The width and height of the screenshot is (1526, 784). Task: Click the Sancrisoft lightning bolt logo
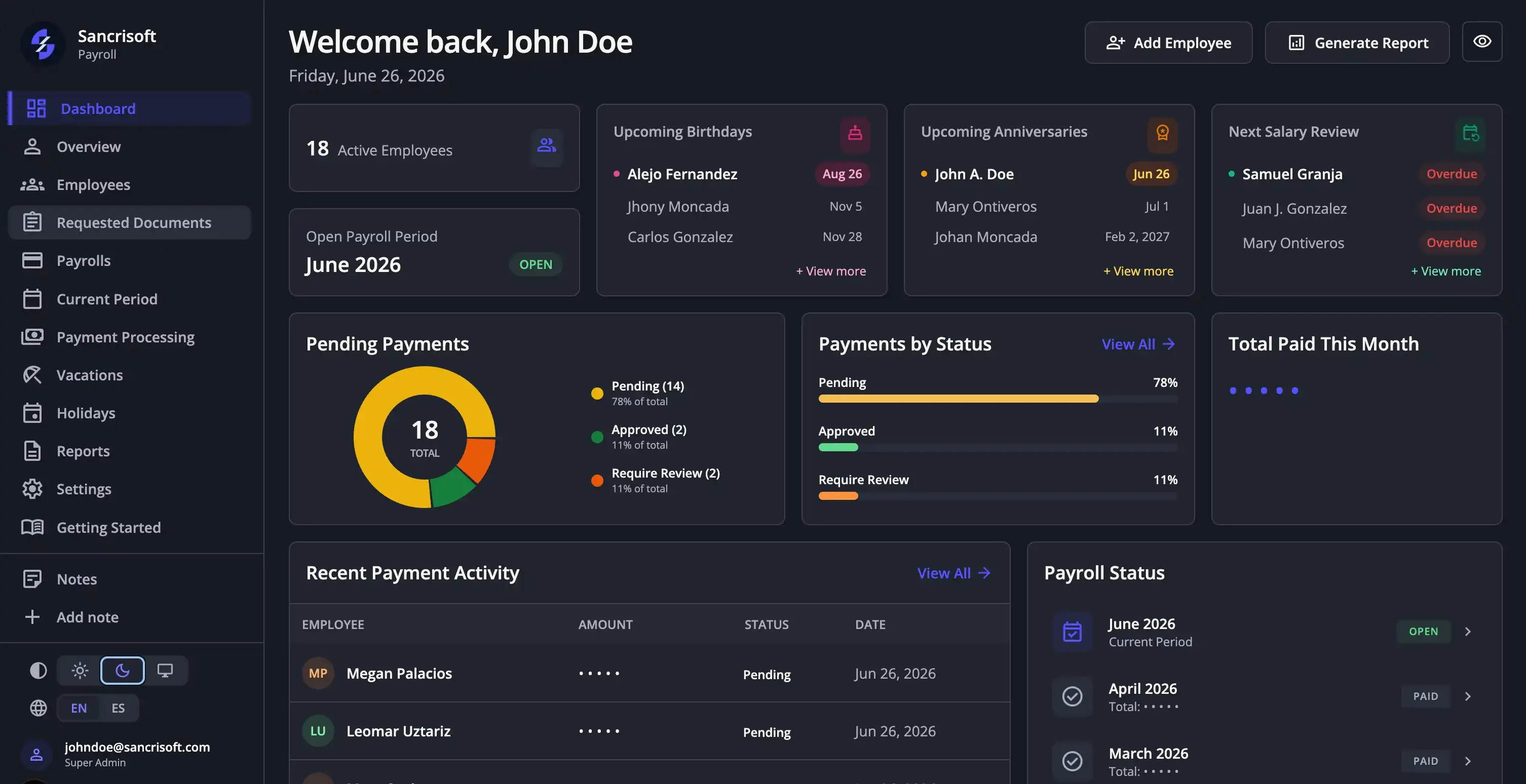43,44
